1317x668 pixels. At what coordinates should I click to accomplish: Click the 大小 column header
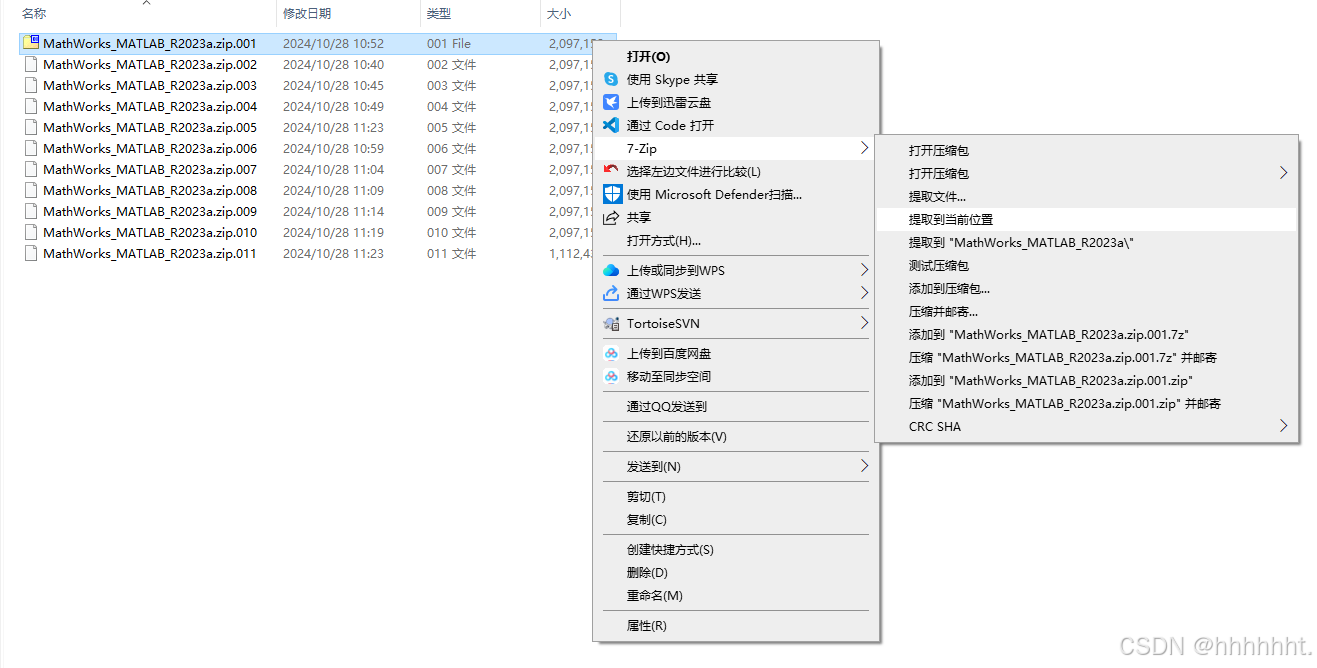click(x=580, y=14)
